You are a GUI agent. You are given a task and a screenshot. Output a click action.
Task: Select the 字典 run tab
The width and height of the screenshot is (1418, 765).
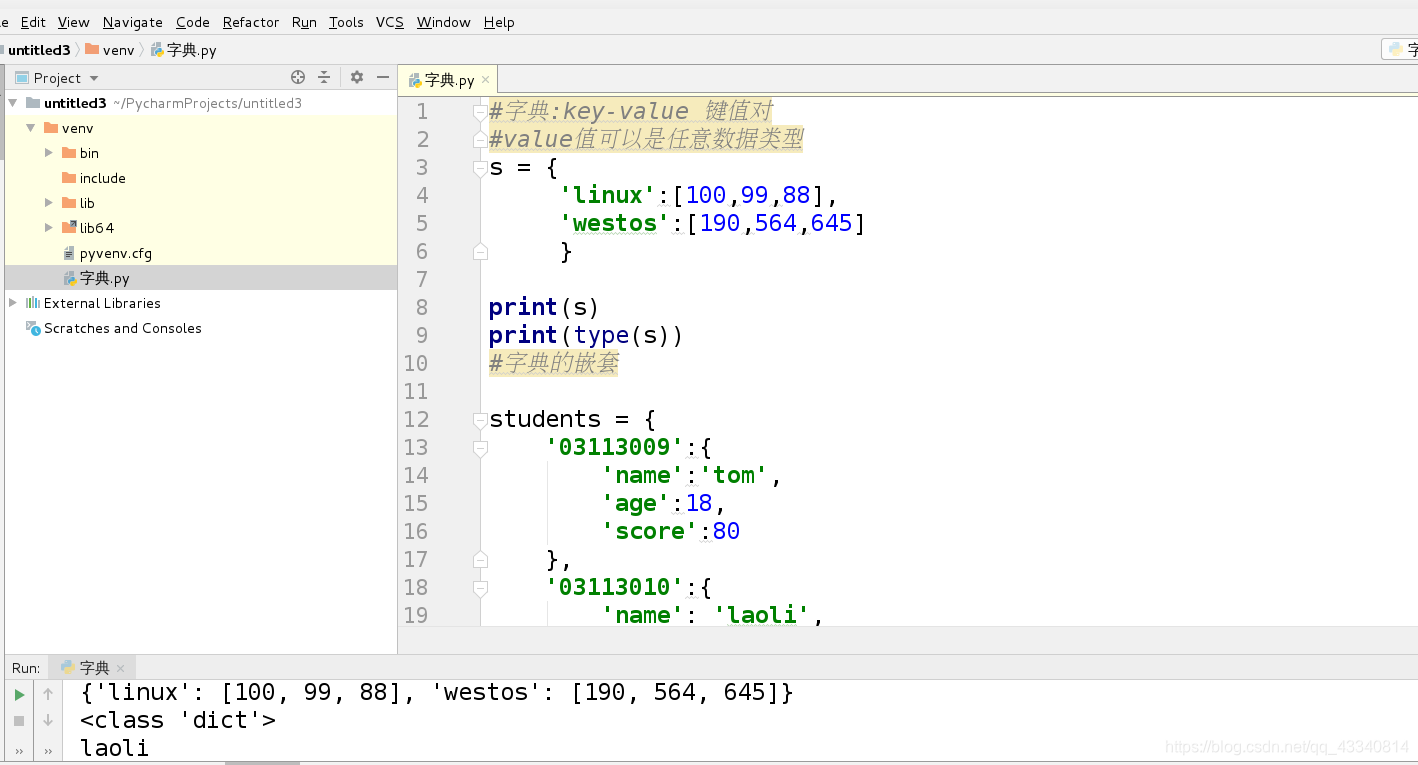[x=94, y=668]
